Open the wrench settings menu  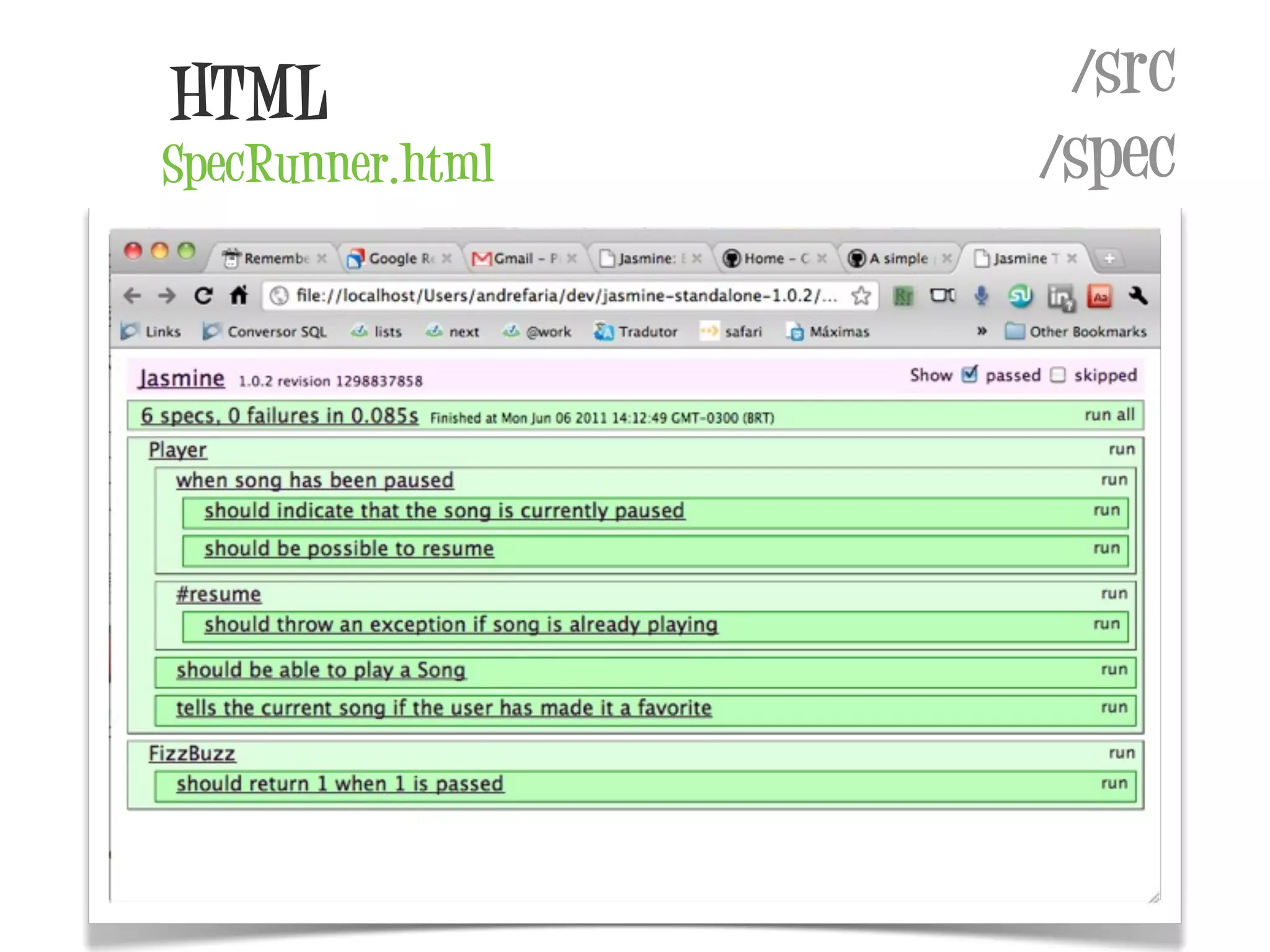[1138, 296]
